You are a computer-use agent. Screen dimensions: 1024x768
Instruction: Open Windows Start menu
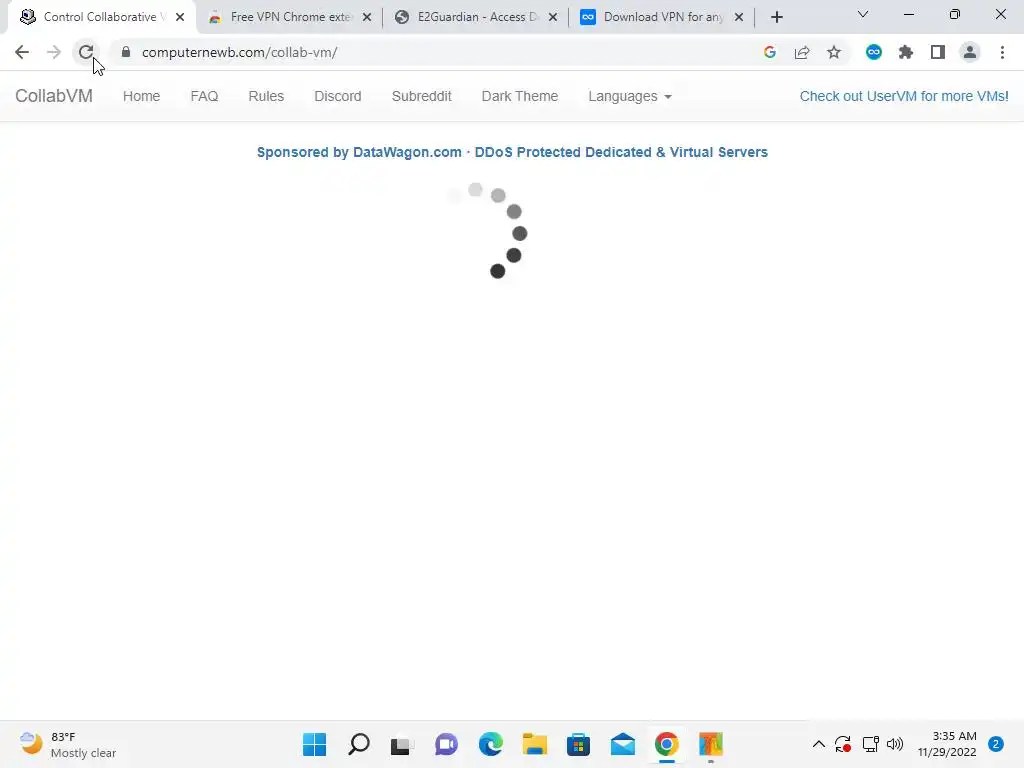(314, 744)
